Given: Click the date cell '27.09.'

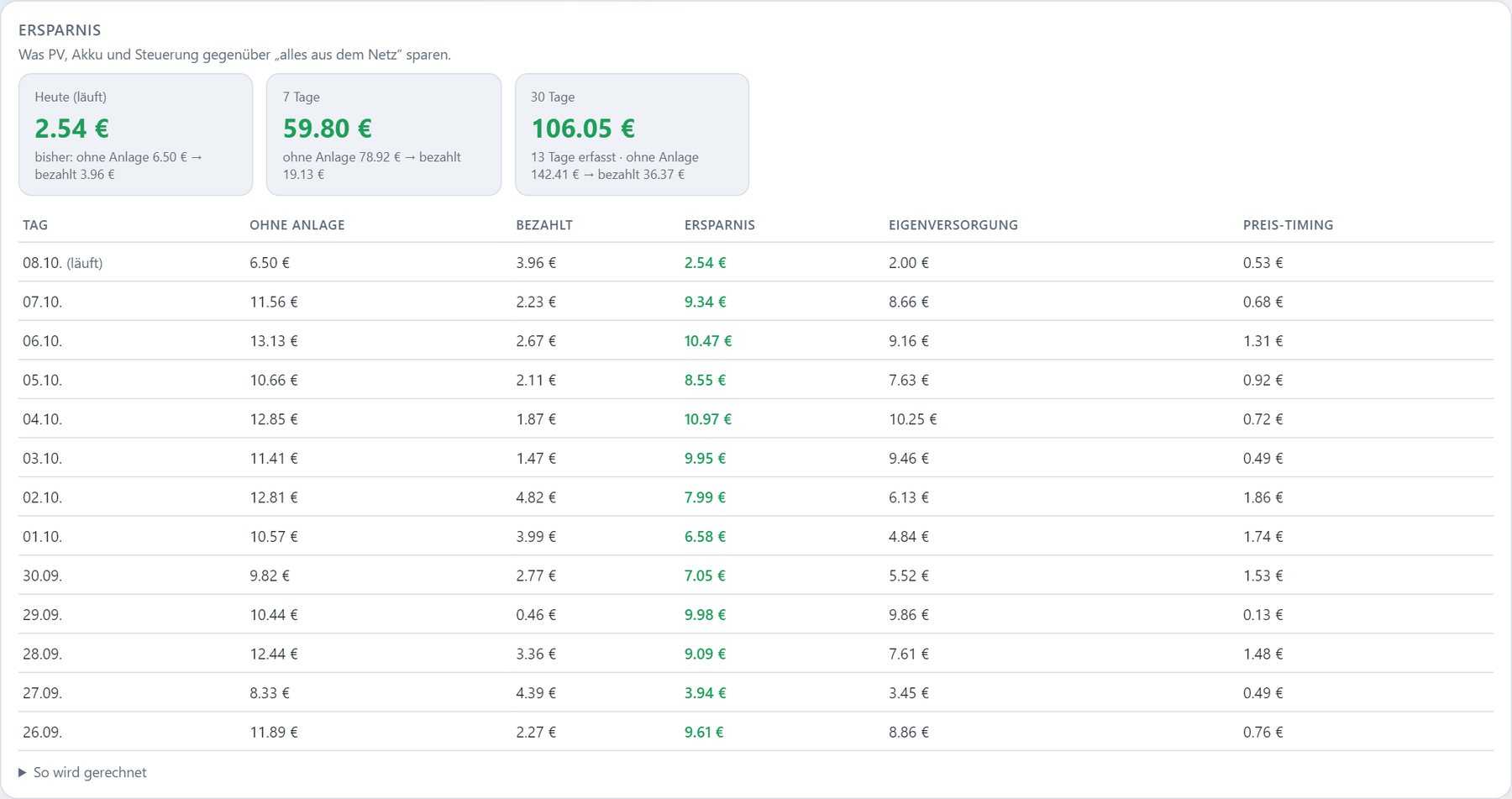Looking at the screenshot, I should click(x=43, y=693).
